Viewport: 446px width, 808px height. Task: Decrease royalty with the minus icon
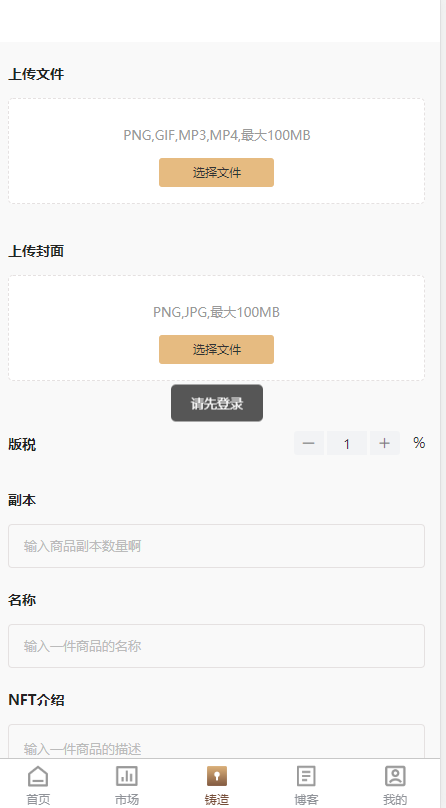(x=308, y=443)
